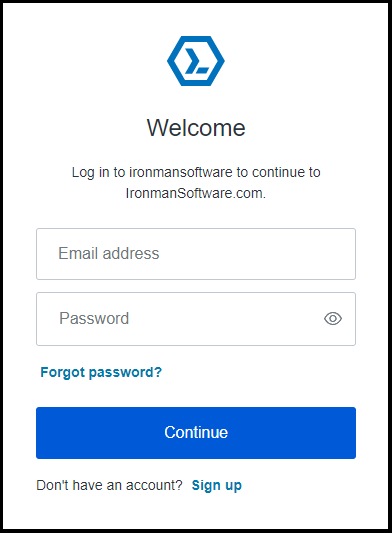Focus the Password input field
The image size is (392, 533).
pyautogui.click(x=196, y=319)
